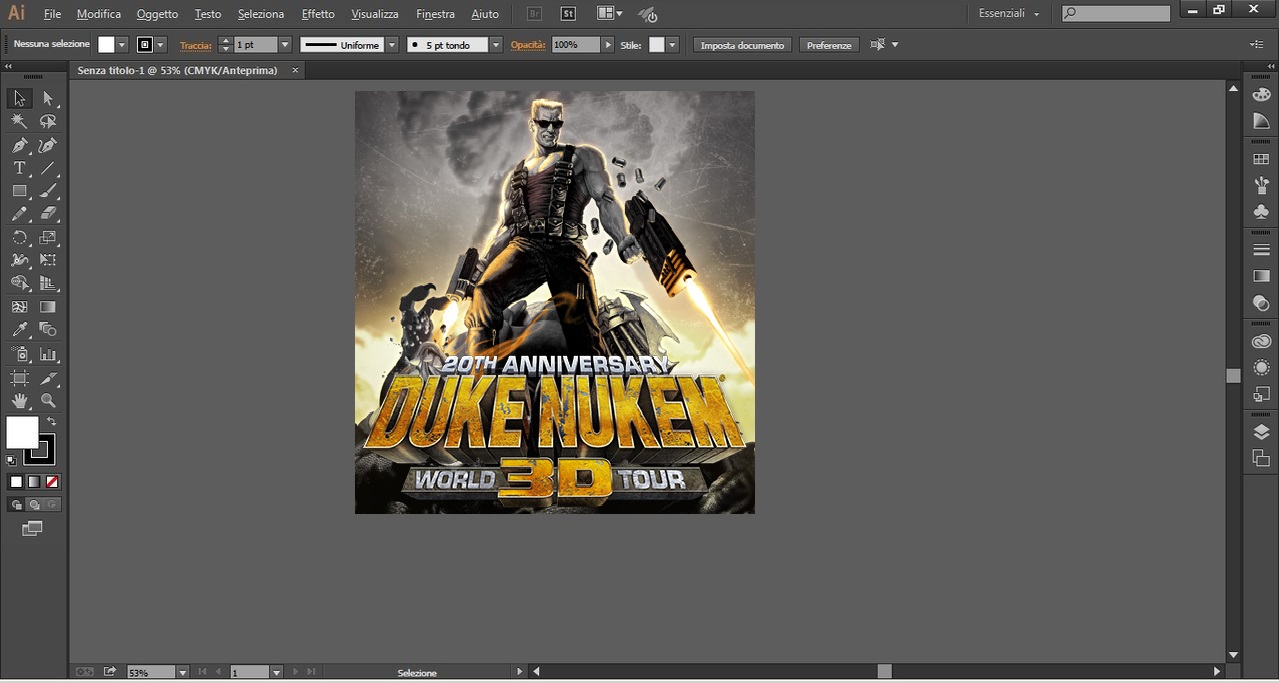Select the Selection tool (black arrow)
This screenshot has width=1279, height=683.
[x=19, y=98]
